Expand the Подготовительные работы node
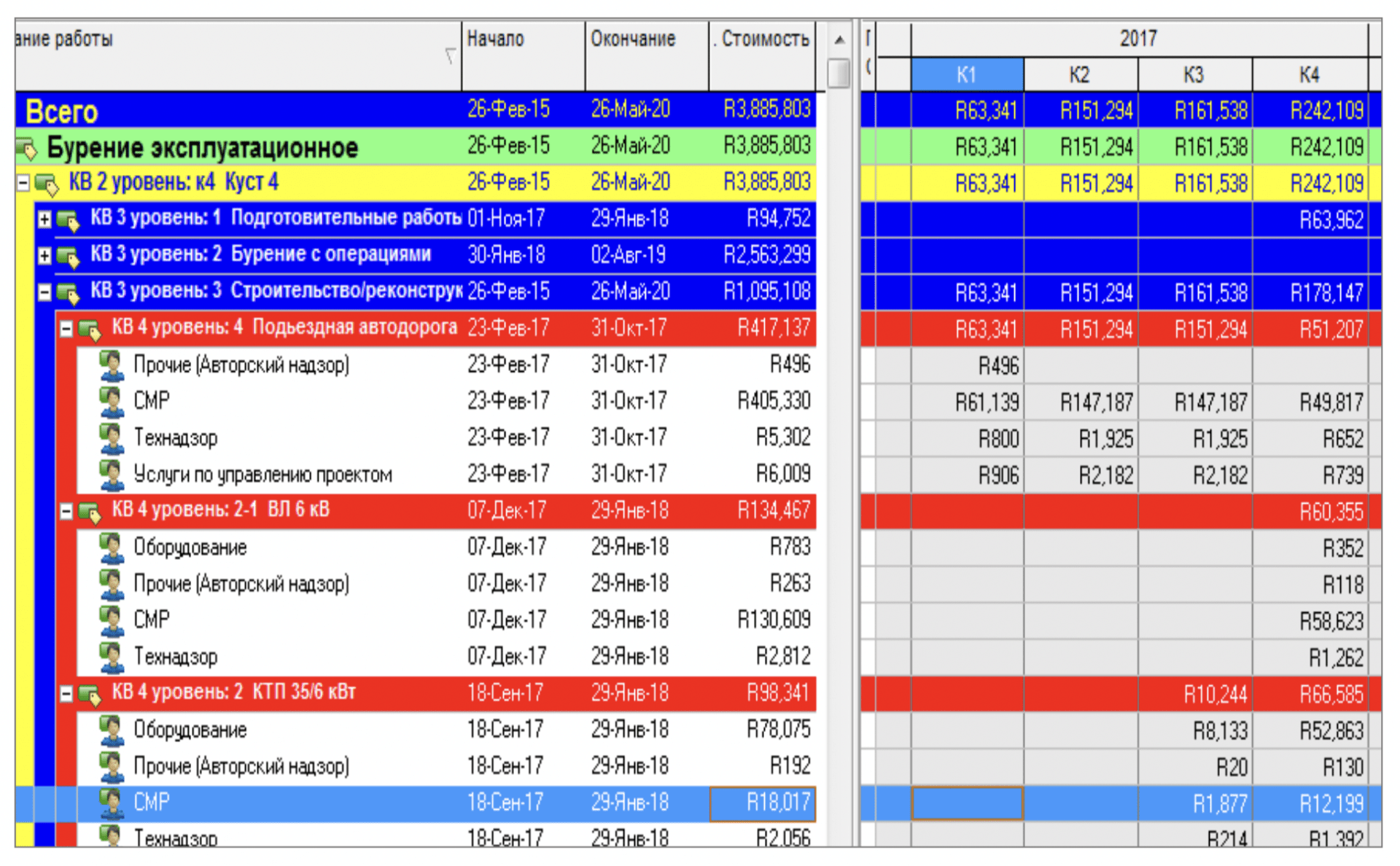Image resolution: width=1400 pixels, height=866 pixels. point(44,219)
